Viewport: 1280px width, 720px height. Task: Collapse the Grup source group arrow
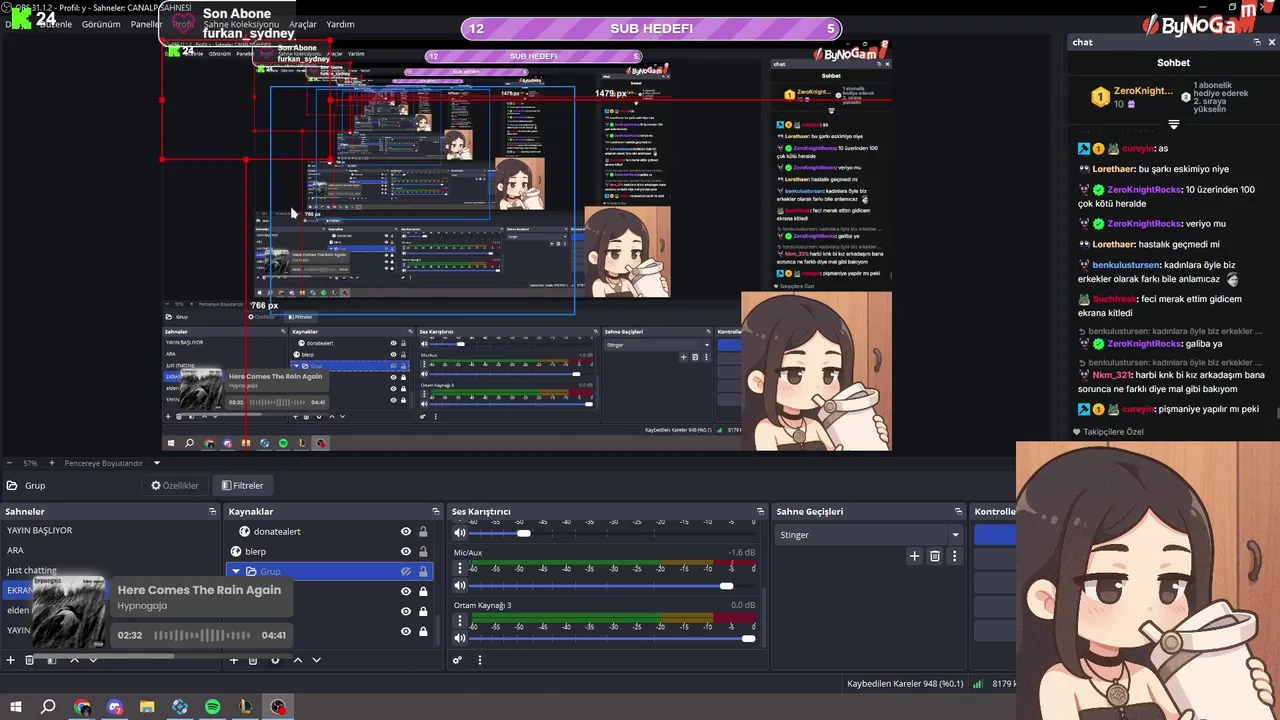[236, 571]
